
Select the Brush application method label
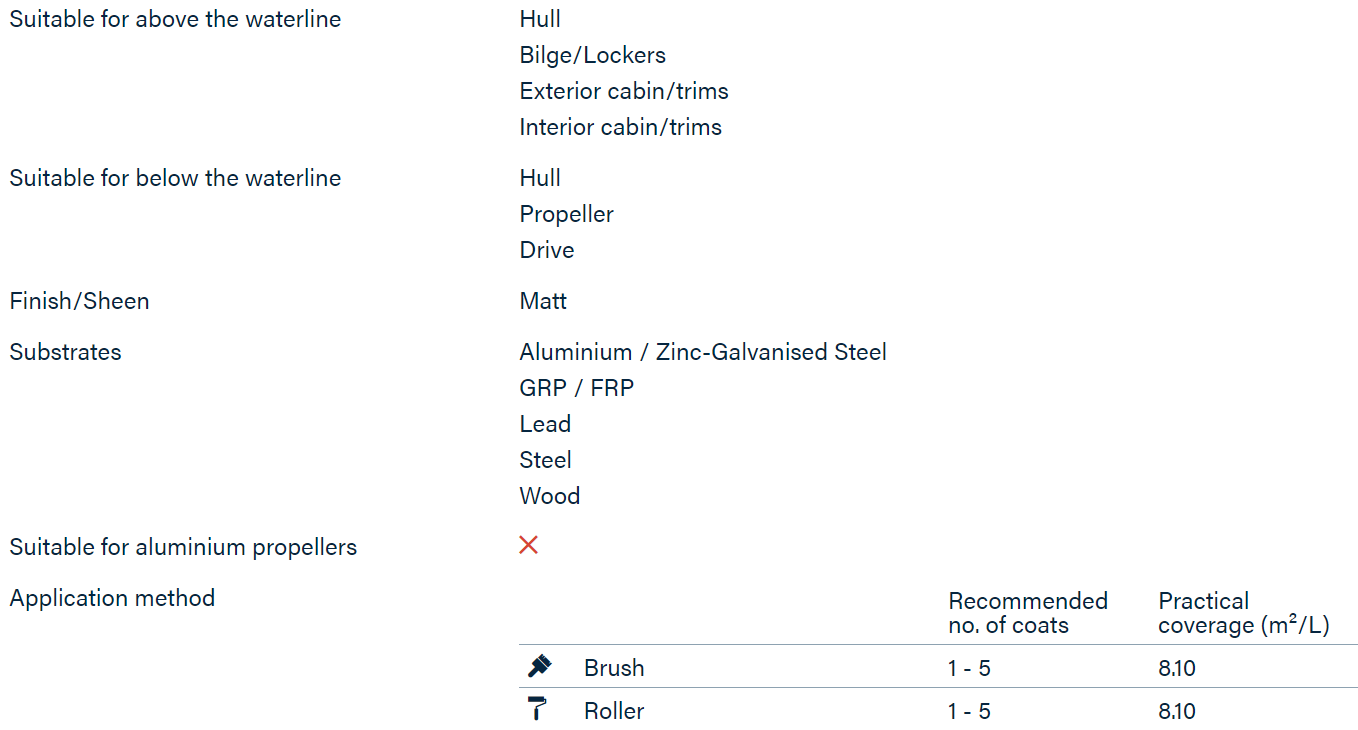tap(614, 668)
